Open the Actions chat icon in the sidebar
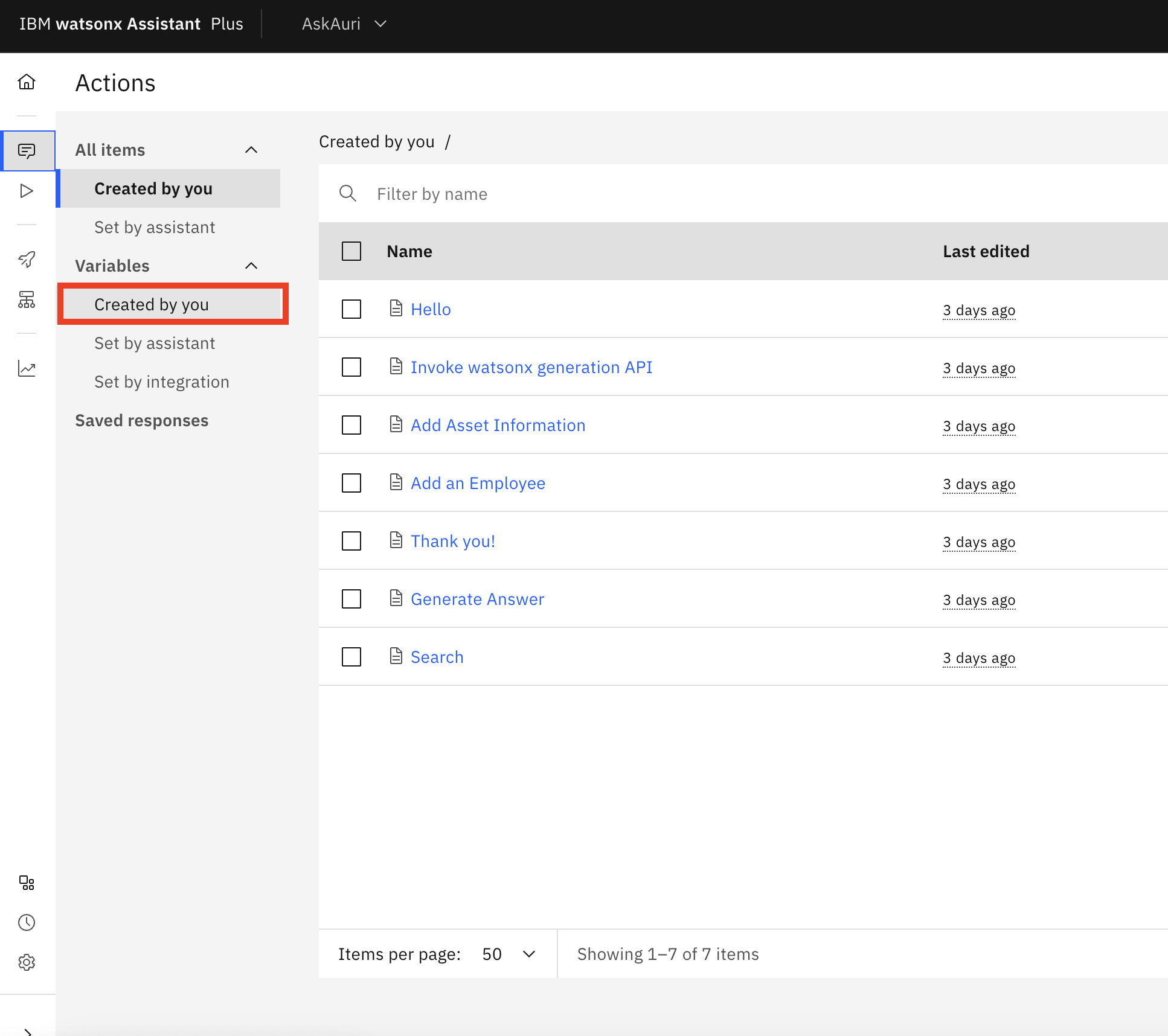The height and width of the screenshot is (1036, 1168). [x=27, y=150]
